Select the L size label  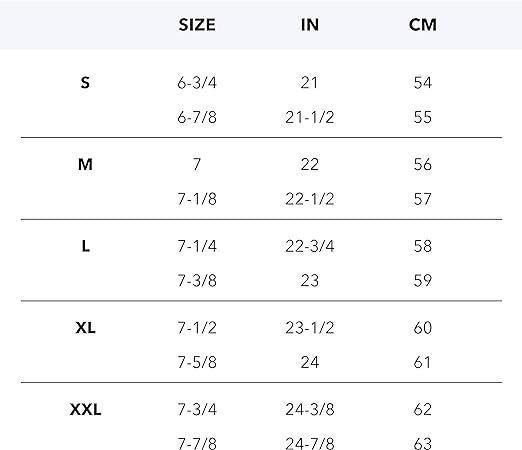coord(86,247)
